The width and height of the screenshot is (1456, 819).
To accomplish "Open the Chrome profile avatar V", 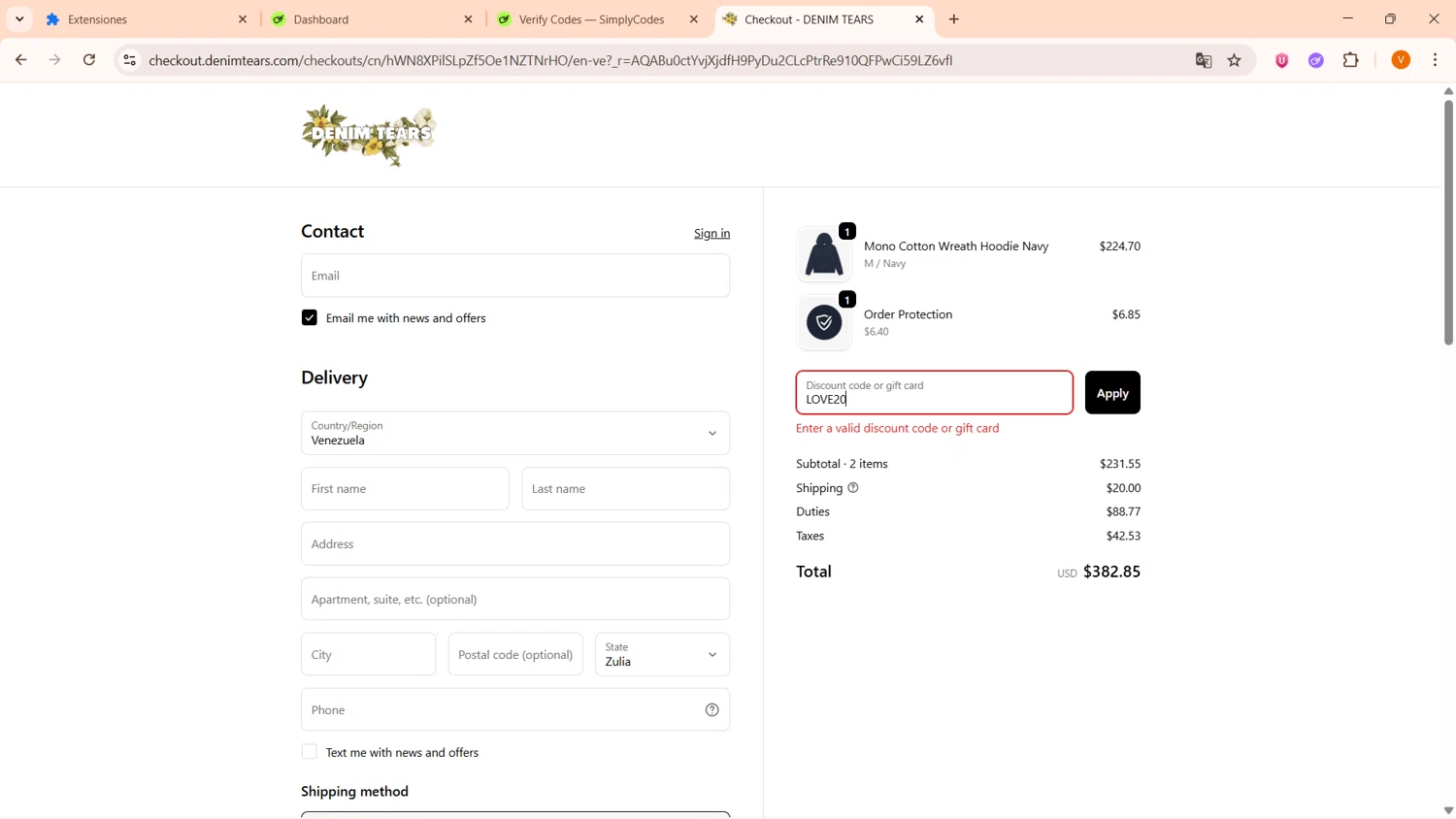I will pos(1401,60).
